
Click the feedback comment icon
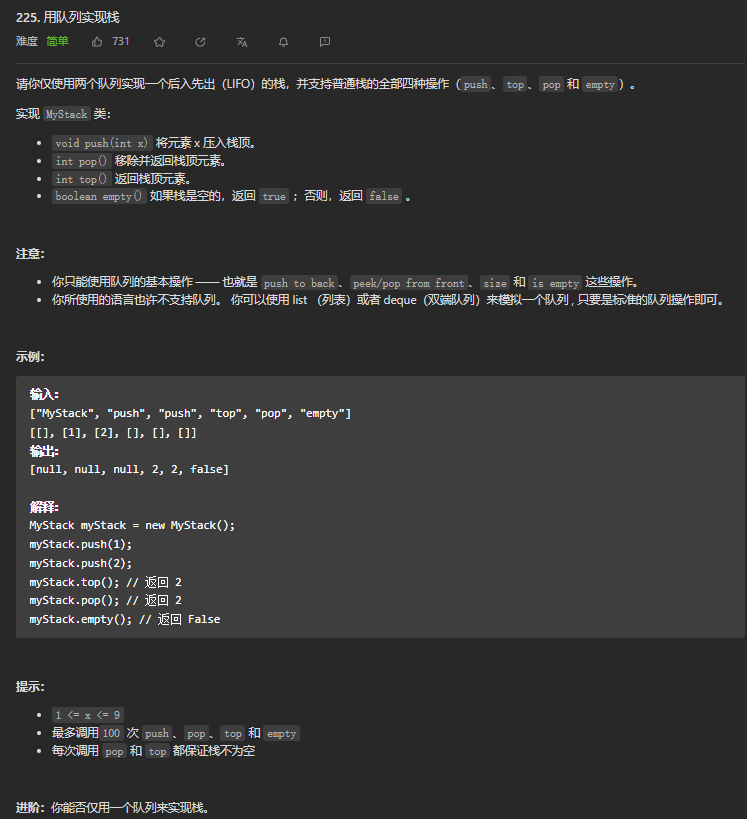tap(324, 42)
